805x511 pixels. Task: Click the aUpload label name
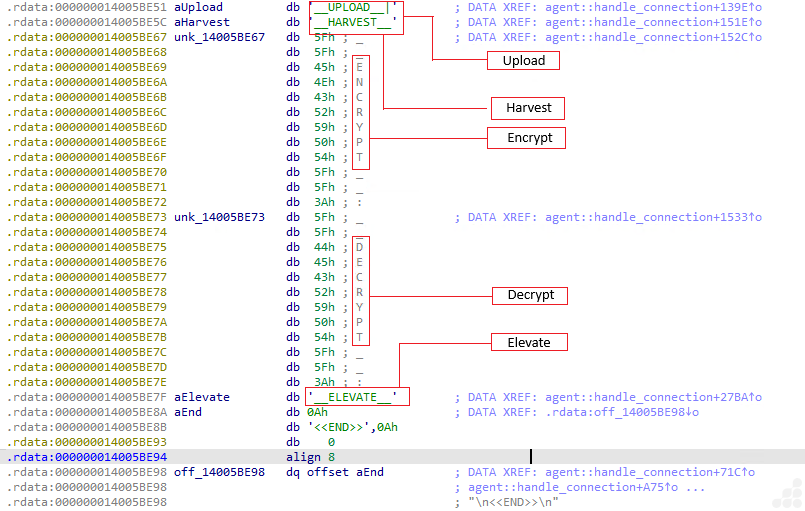point(198,7)
